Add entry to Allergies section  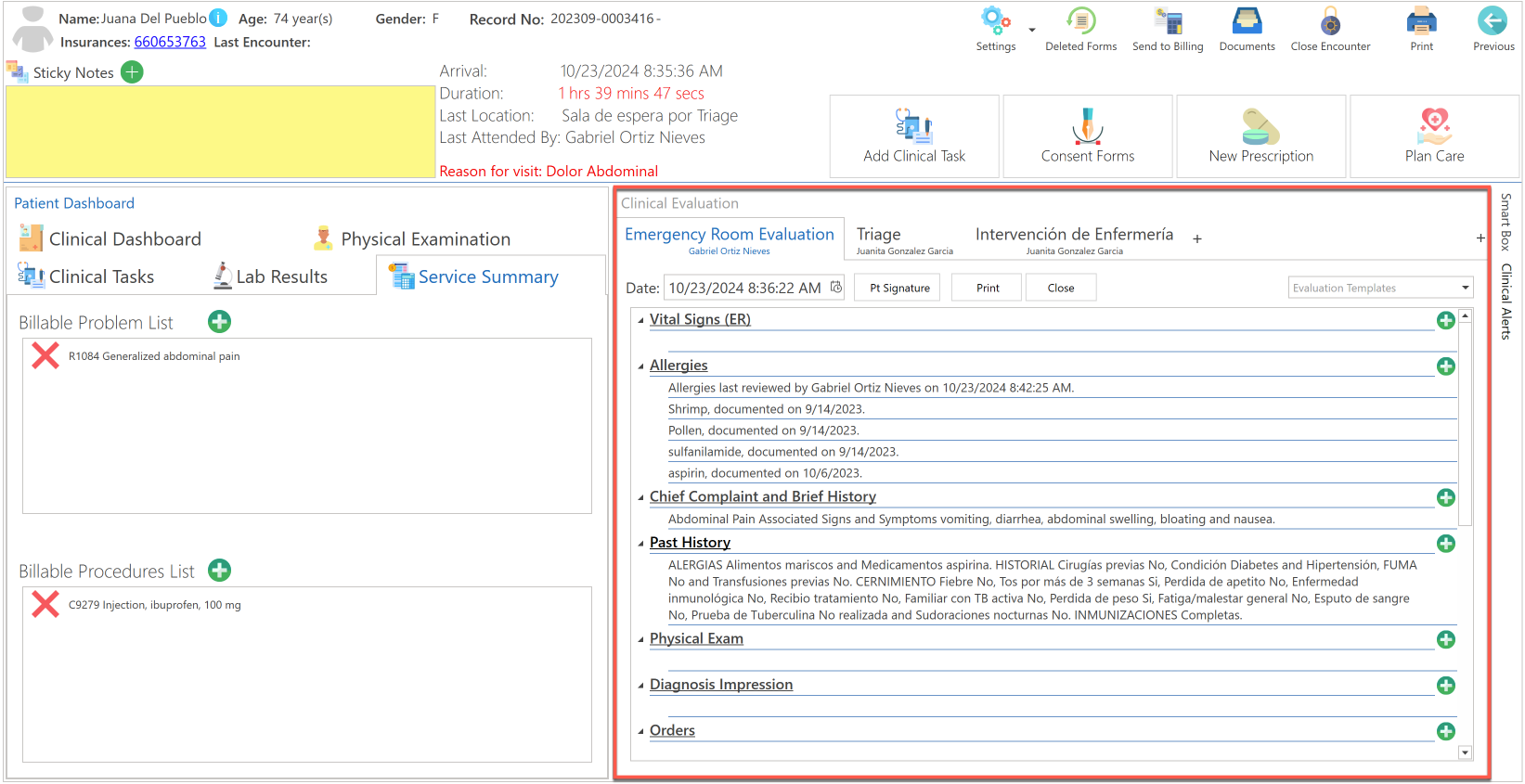click(1445, 366)
